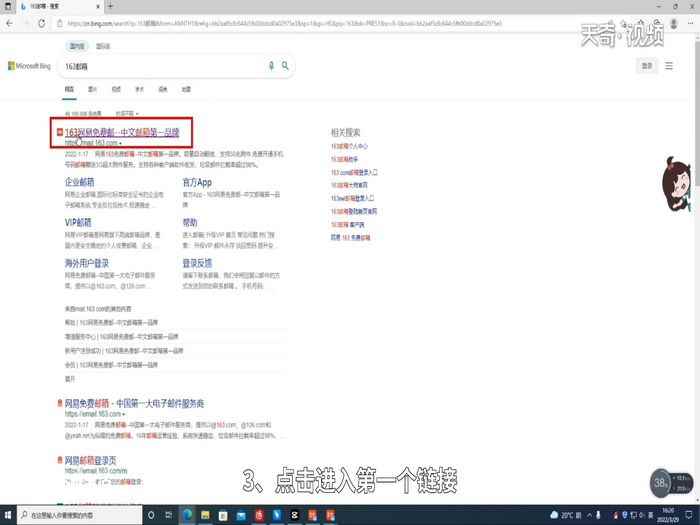Image resolution: width=700 pixels, height=525 pixels.
Task: Expand the arrow next to email.163.com URL
Action: 123,414
